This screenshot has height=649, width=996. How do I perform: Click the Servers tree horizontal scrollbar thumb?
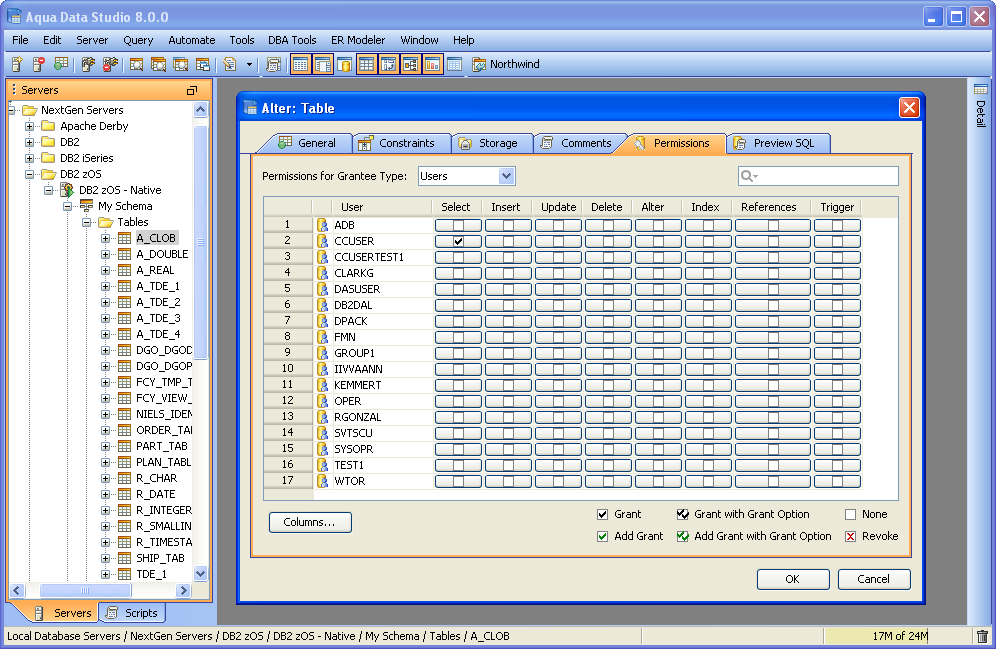pyautogui.click(x=86, y=591)
